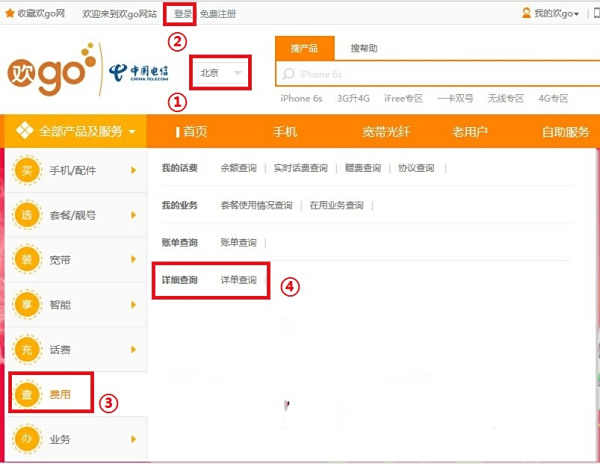
Task: Open 手机 in navigation bar
Action: [x=285, y=132]
